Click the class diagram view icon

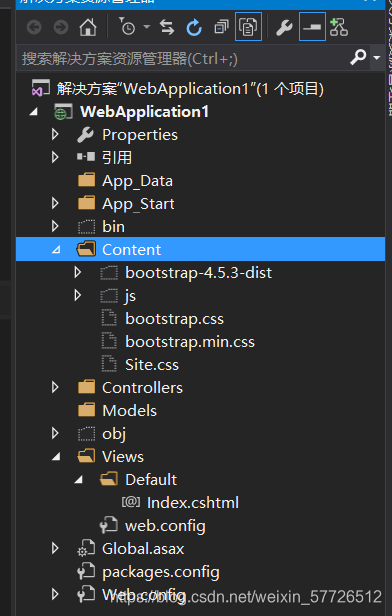339,27
